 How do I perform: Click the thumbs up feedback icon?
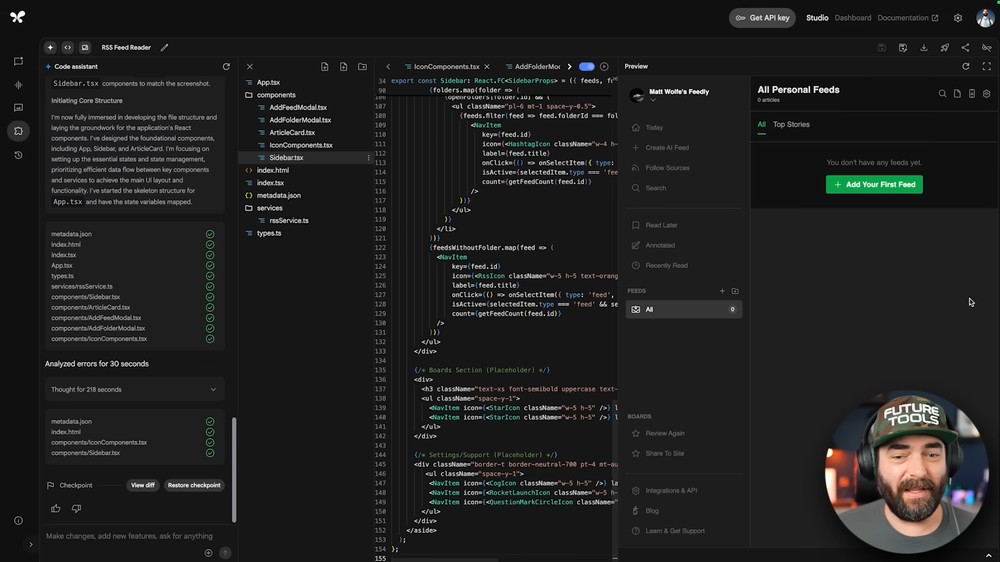[56, 508]
